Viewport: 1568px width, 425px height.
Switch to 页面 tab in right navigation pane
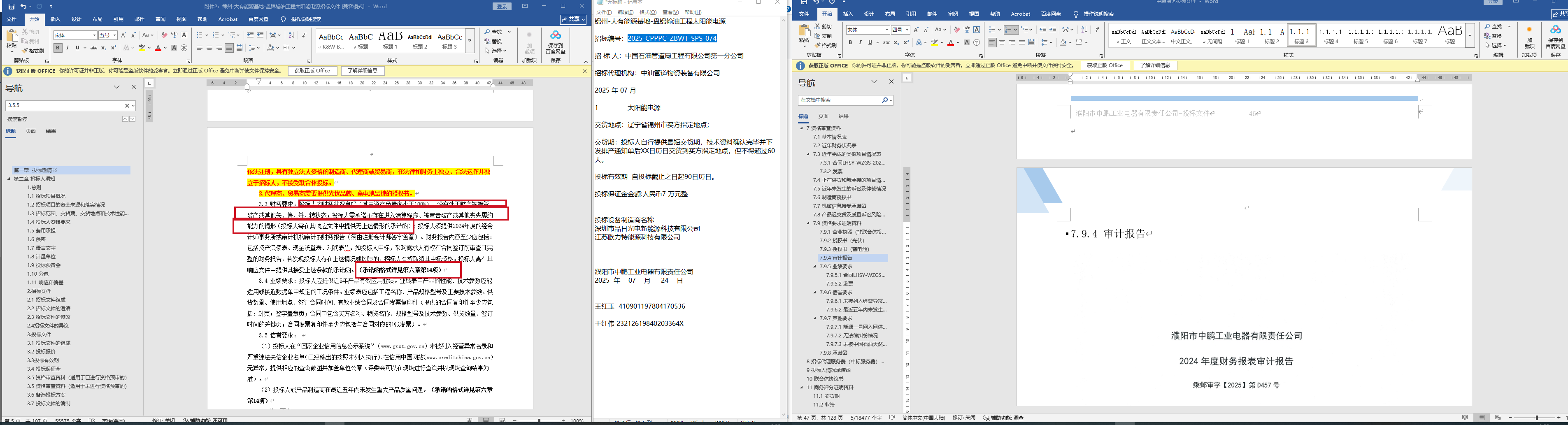coord(824,116)
